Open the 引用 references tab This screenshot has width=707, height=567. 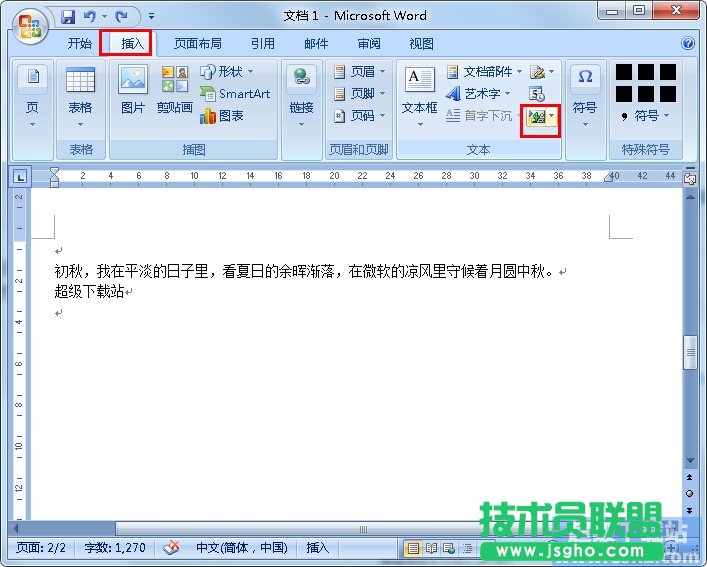click(x=263, y=43)
